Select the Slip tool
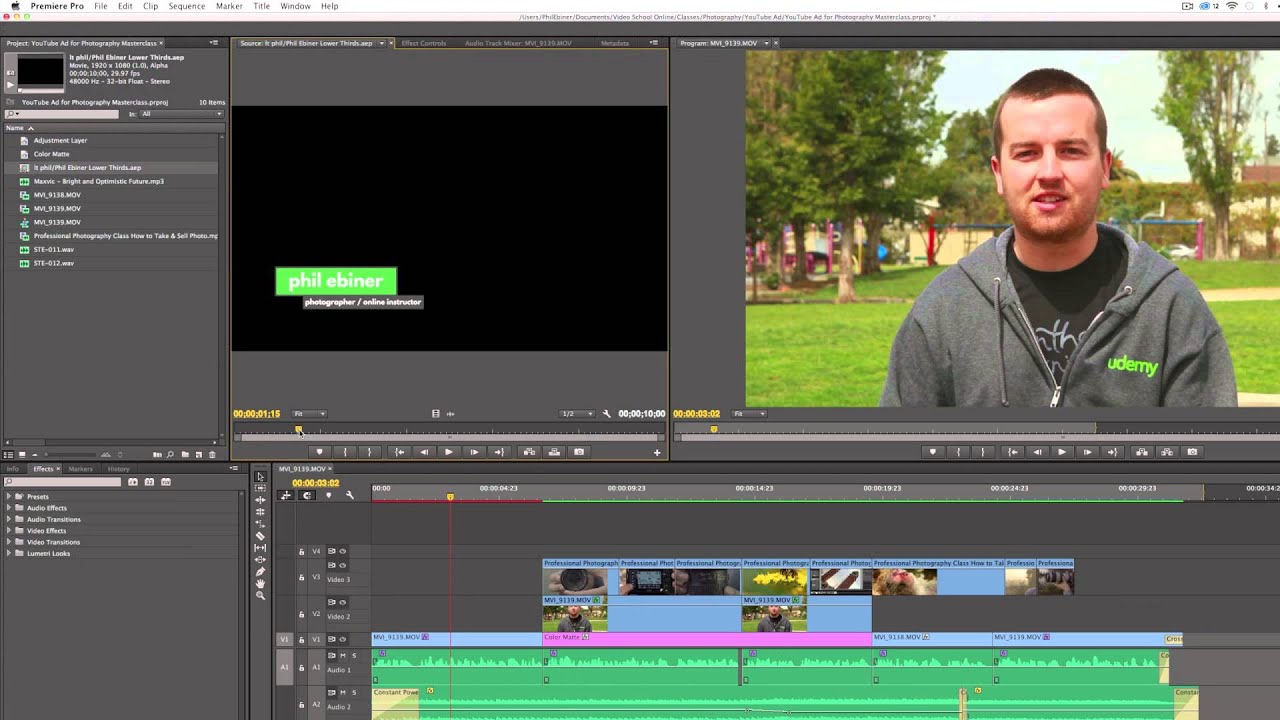1280x720 pixels. click(x=260, y=548)
